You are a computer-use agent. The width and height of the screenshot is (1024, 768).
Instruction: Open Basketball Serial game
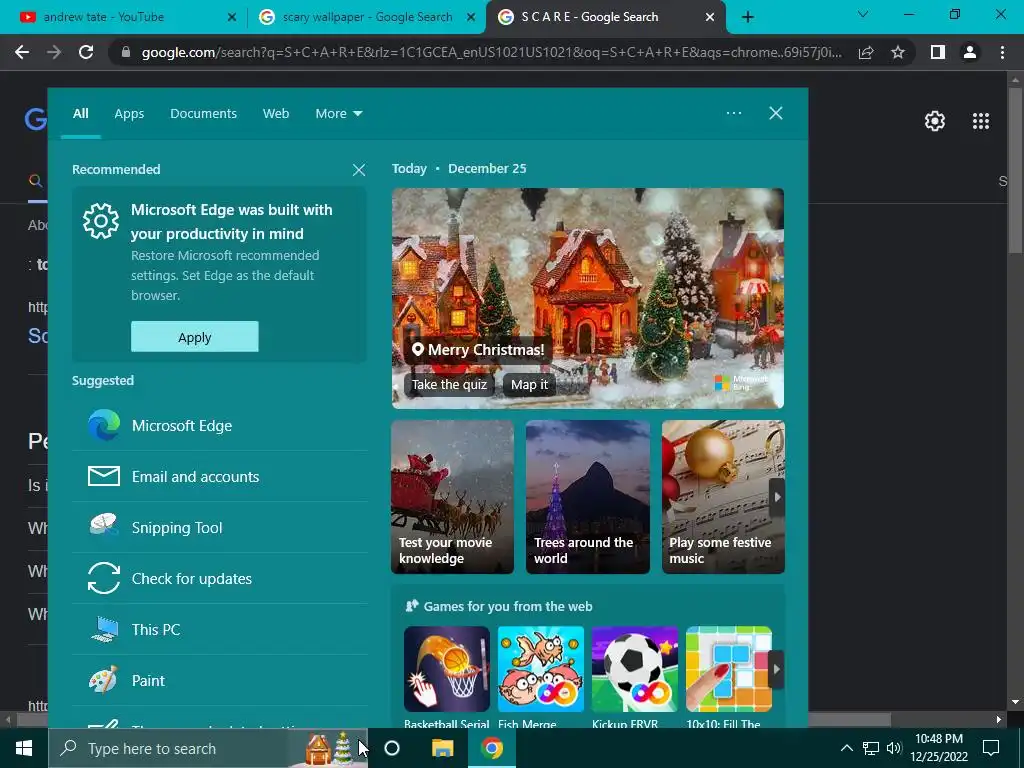(447, 669)
